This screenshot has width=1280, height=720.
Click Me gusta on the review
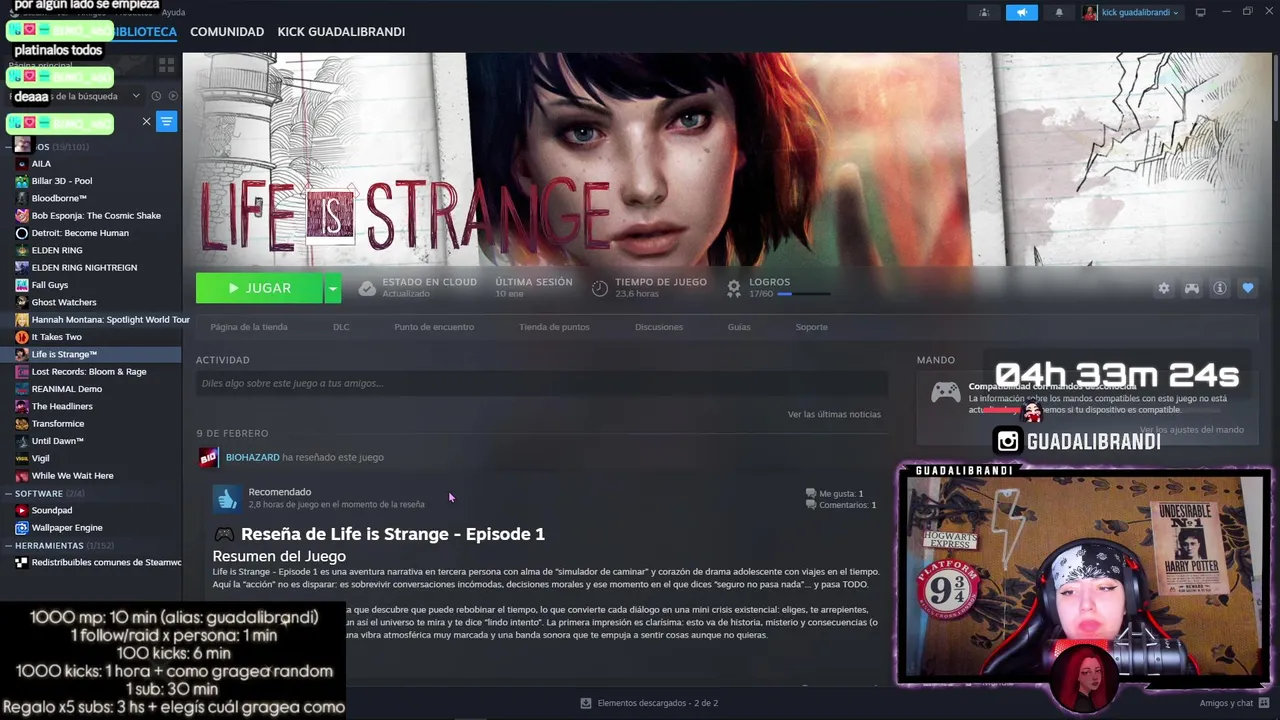834,493
